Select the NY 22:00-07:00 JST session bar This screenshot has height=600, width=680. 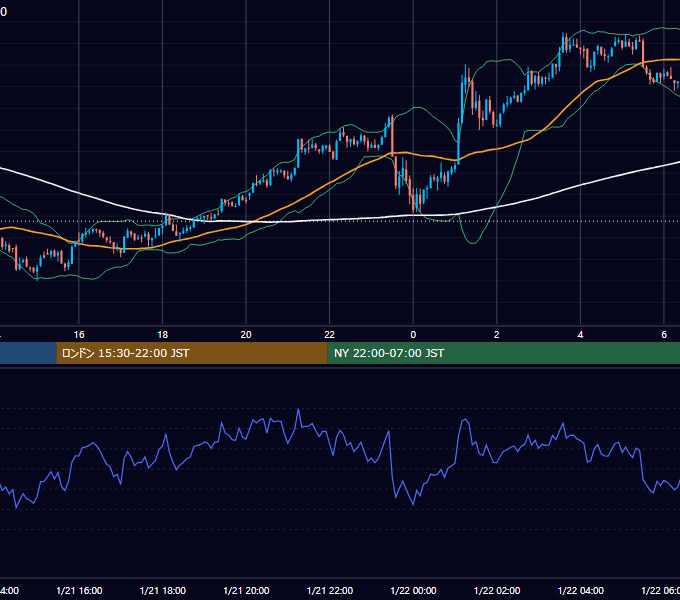pyautogui.click(x=503, y=353)
